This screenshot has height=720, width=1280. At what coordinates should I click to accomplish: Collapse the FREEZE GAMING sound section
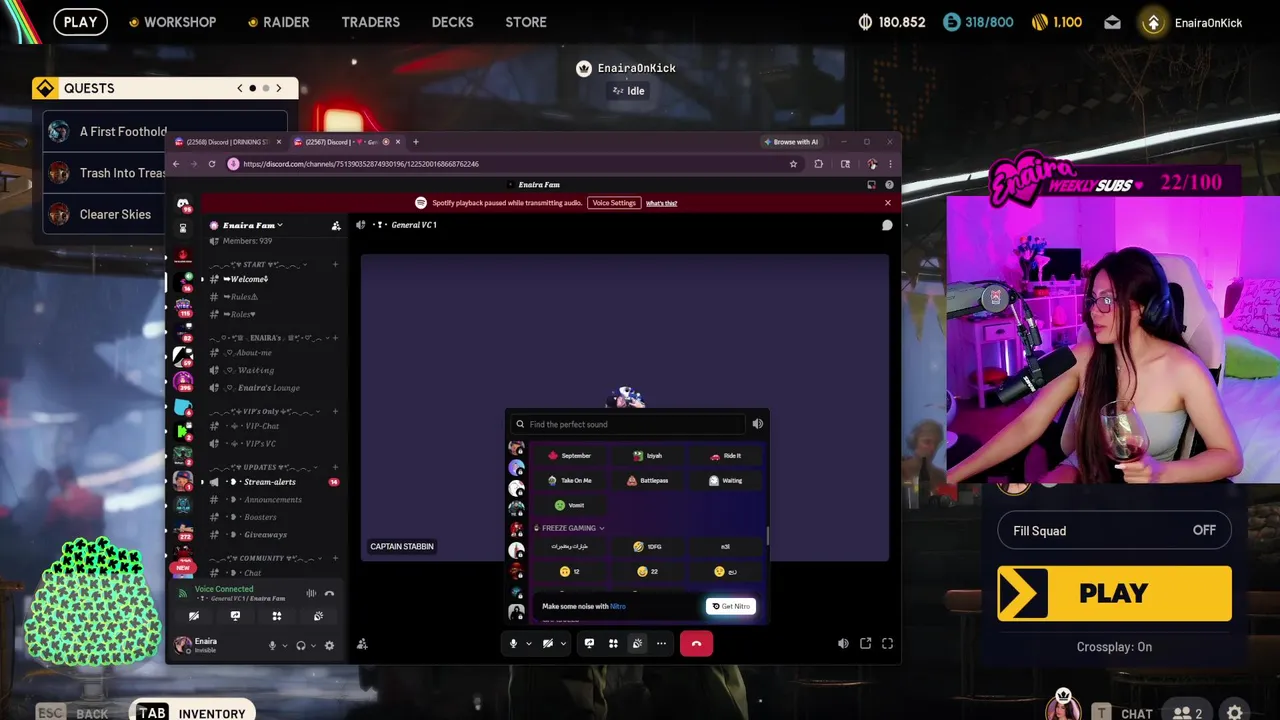pyautogui.click(x=569, y=528)
